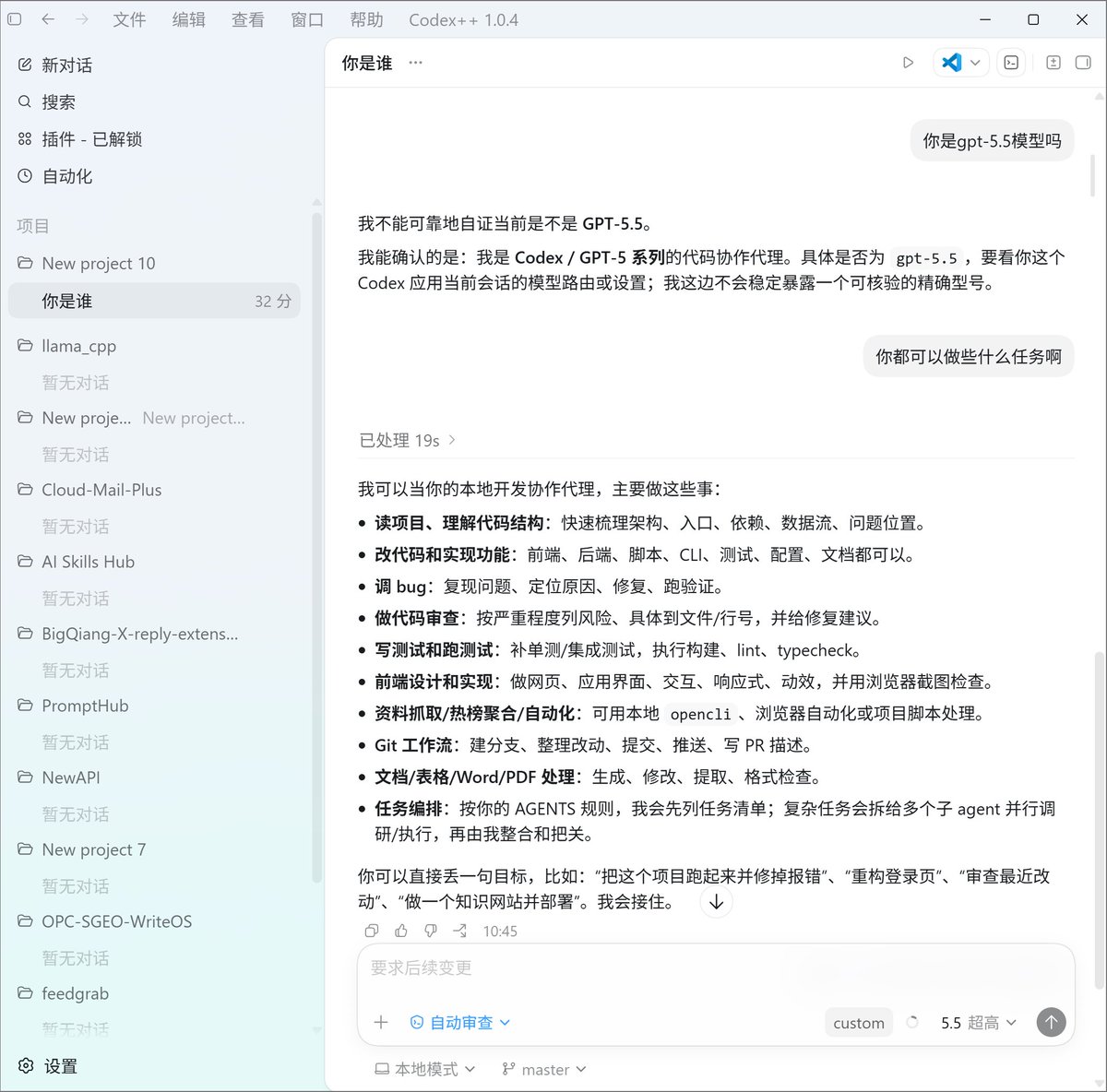The height and width of the screenshot is (1092, 1107).
Task: Open 自动化 section
Action: (x=155, y=176)
